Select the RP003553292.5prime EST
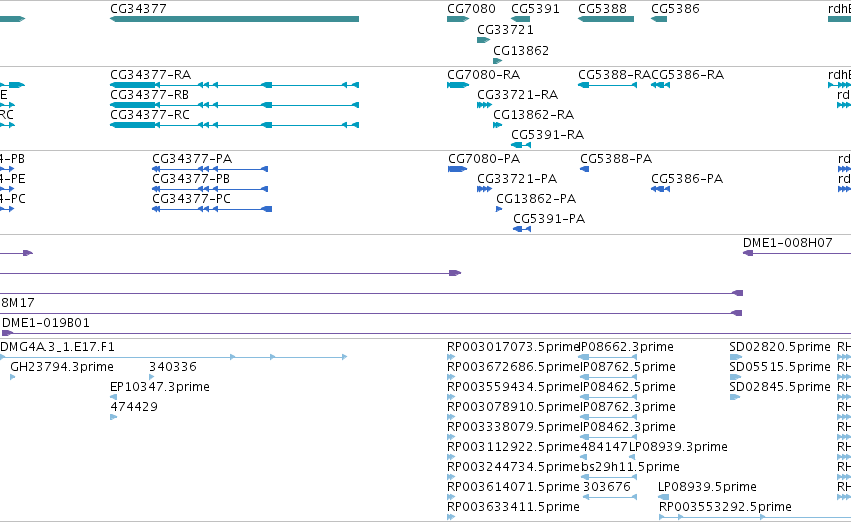851x522 pixels. [755, 517]
